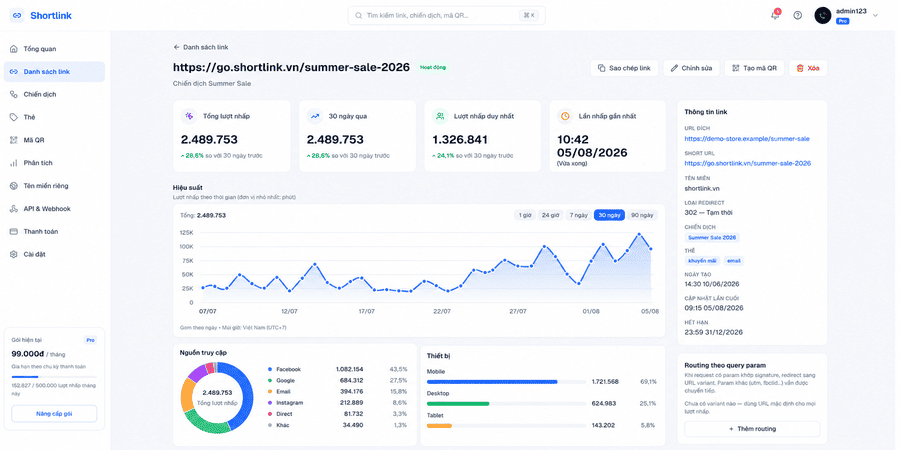Focus the Tìm kiếm link search field

pos(447,15)
